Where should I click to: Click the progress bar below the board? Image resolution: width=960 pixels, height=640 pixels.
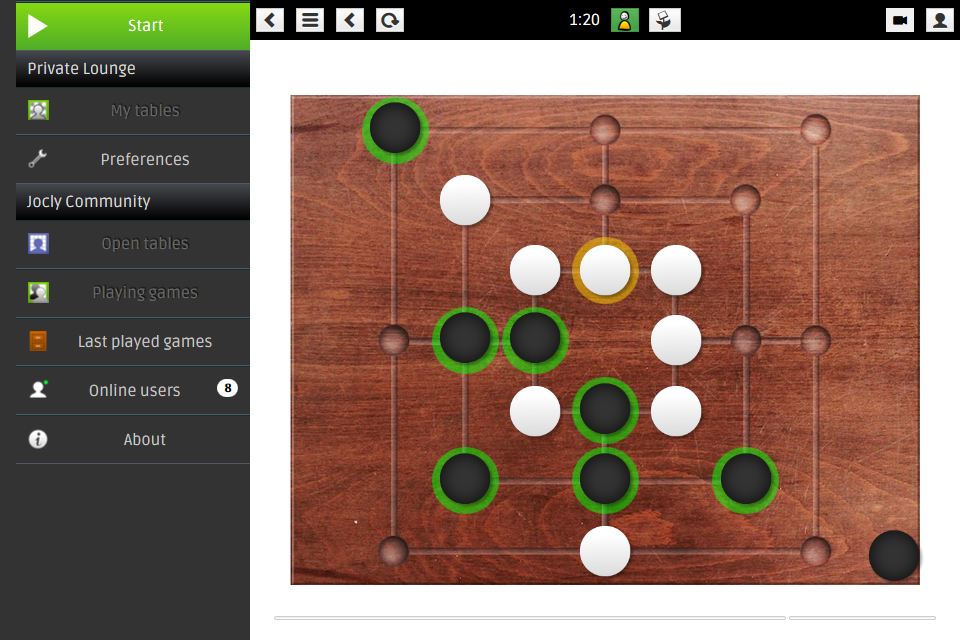tap(605, 618)
